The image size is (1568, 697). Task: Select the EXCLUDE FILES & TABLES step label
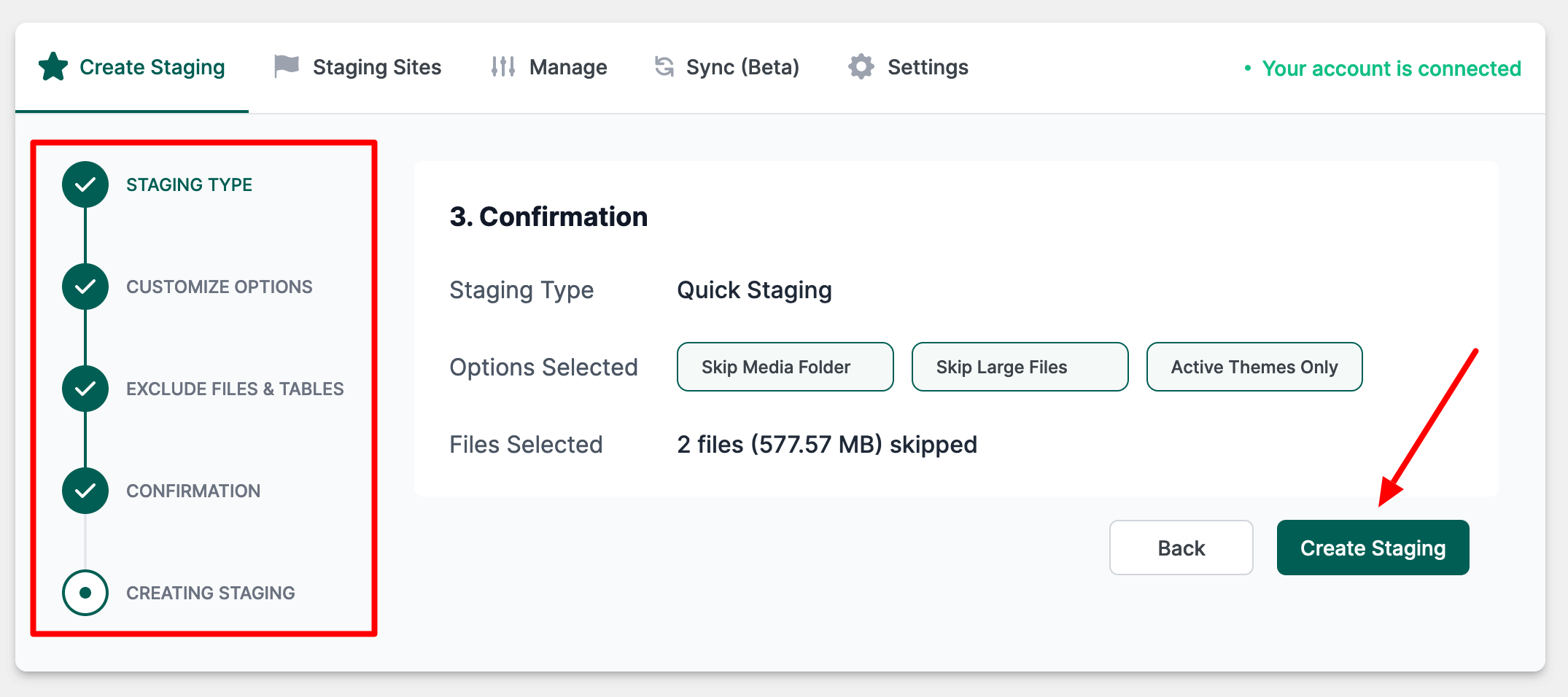tap(235, 389)
